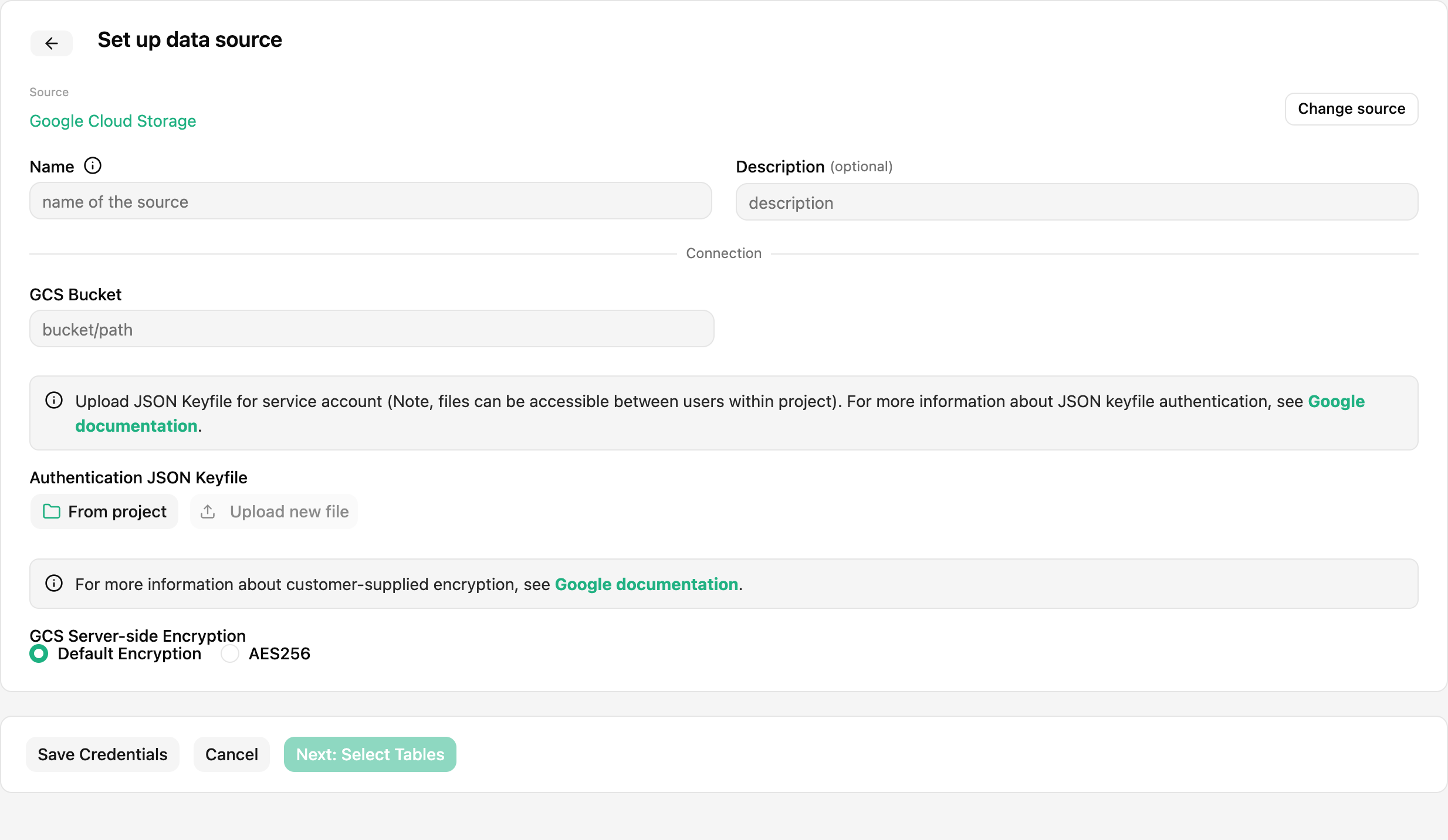This screenshot has height=840, width=1448.
Task: Choose the AES256 label text
Action: tap(279, 653)
